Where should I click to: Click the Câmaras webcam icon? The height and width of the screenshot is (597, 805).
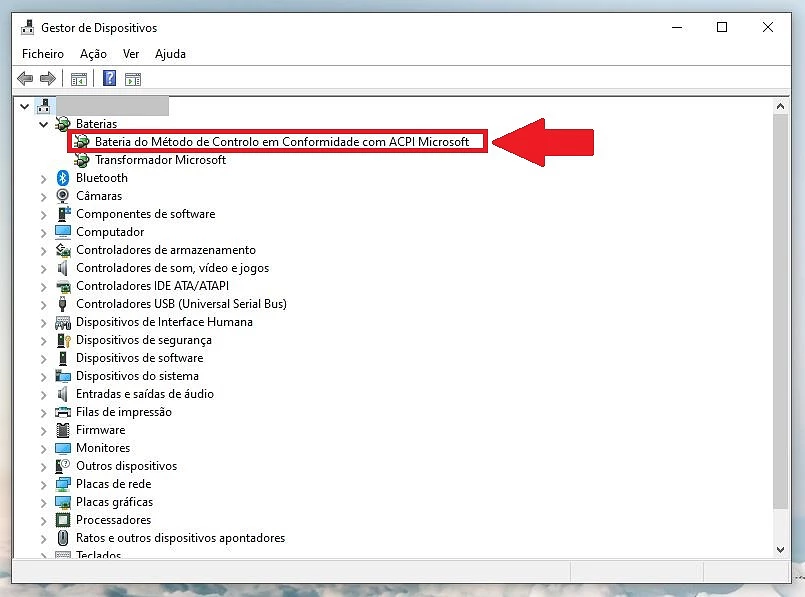(63, 196)
